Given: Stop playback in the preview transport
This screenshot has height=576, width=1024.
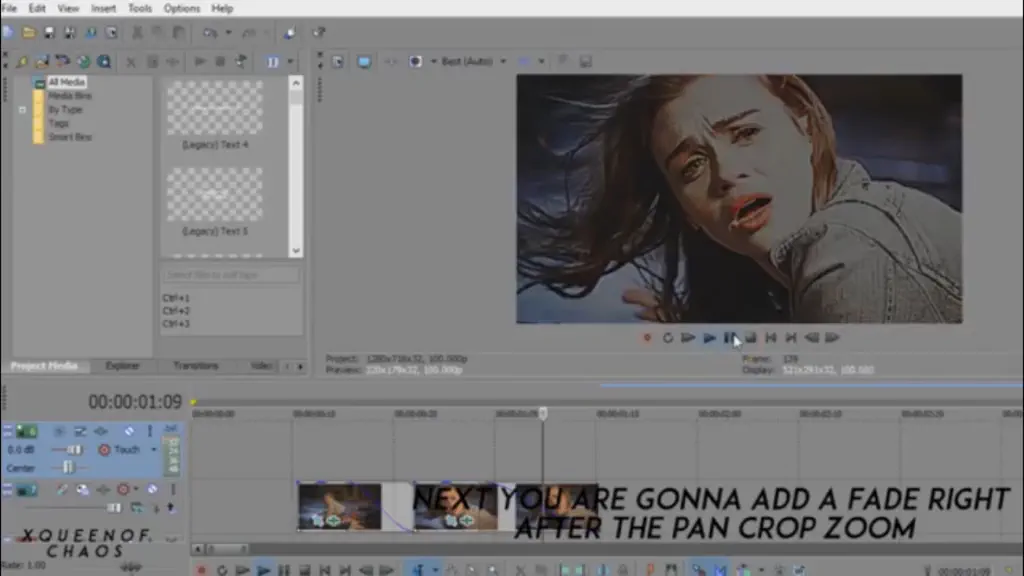Looking at the screenshot, I should tap(750, 338).
